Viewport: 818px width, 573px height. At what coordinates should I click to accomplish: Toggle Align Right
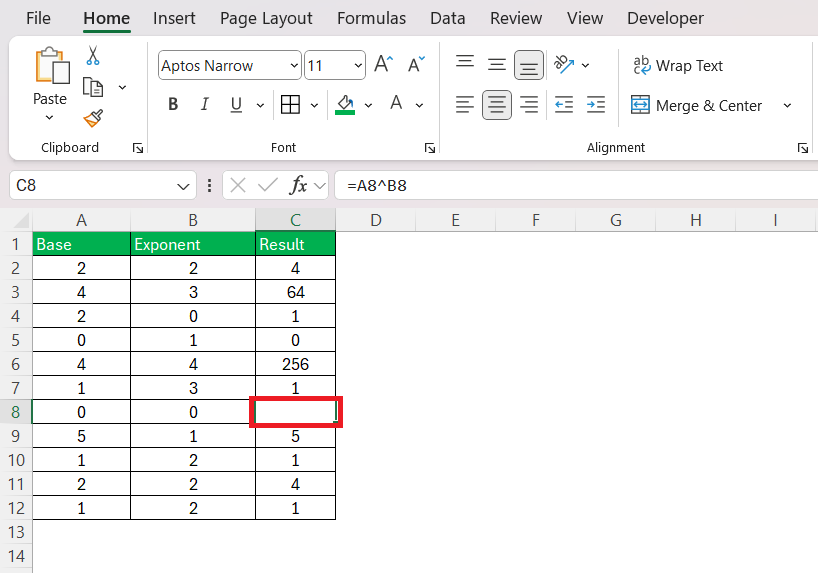[x=529, y=105]
